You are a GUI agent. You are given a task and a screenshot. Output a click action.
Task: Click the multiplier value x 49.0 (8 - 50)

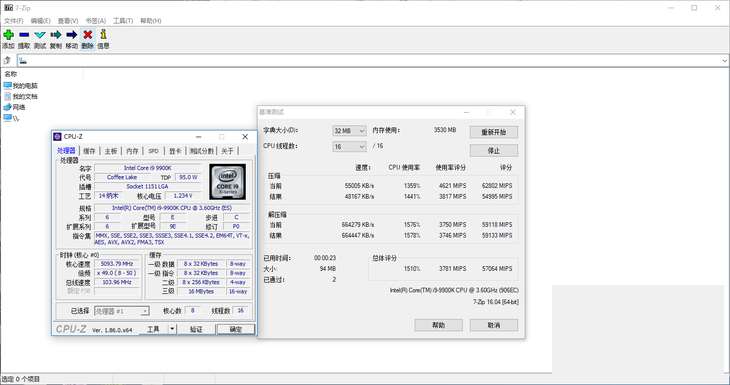pyautogui.click(x=117, y=273)
